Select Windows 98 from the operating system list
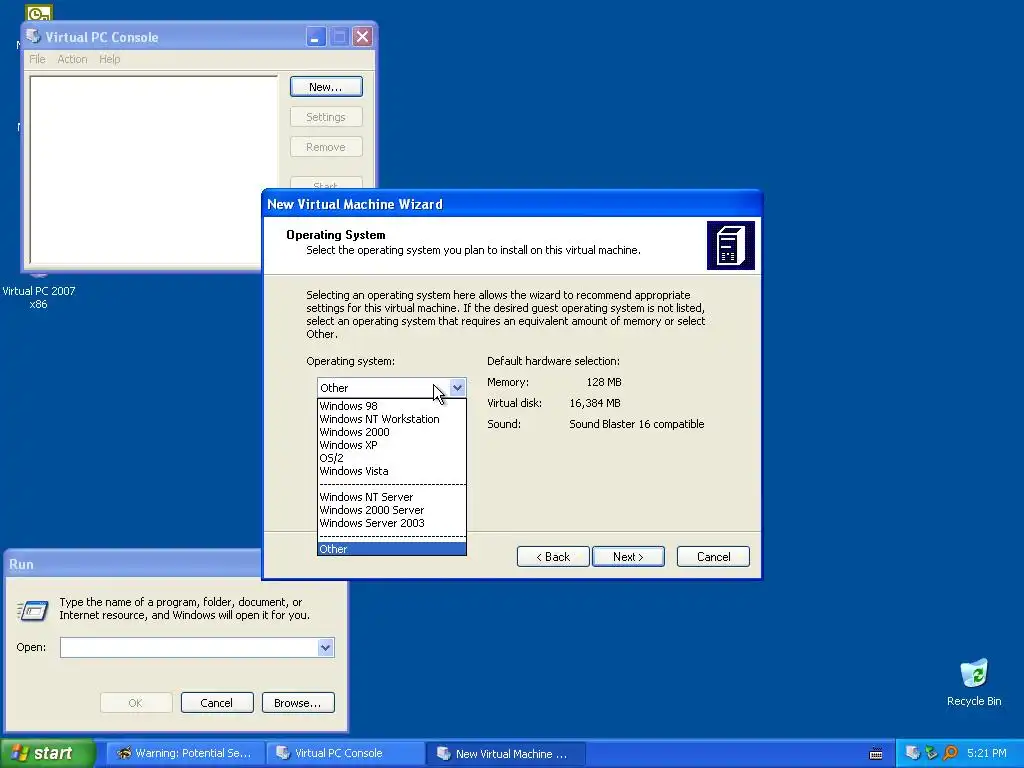The height and width of the screenshot is (768, 1024). tap(392, 406)
